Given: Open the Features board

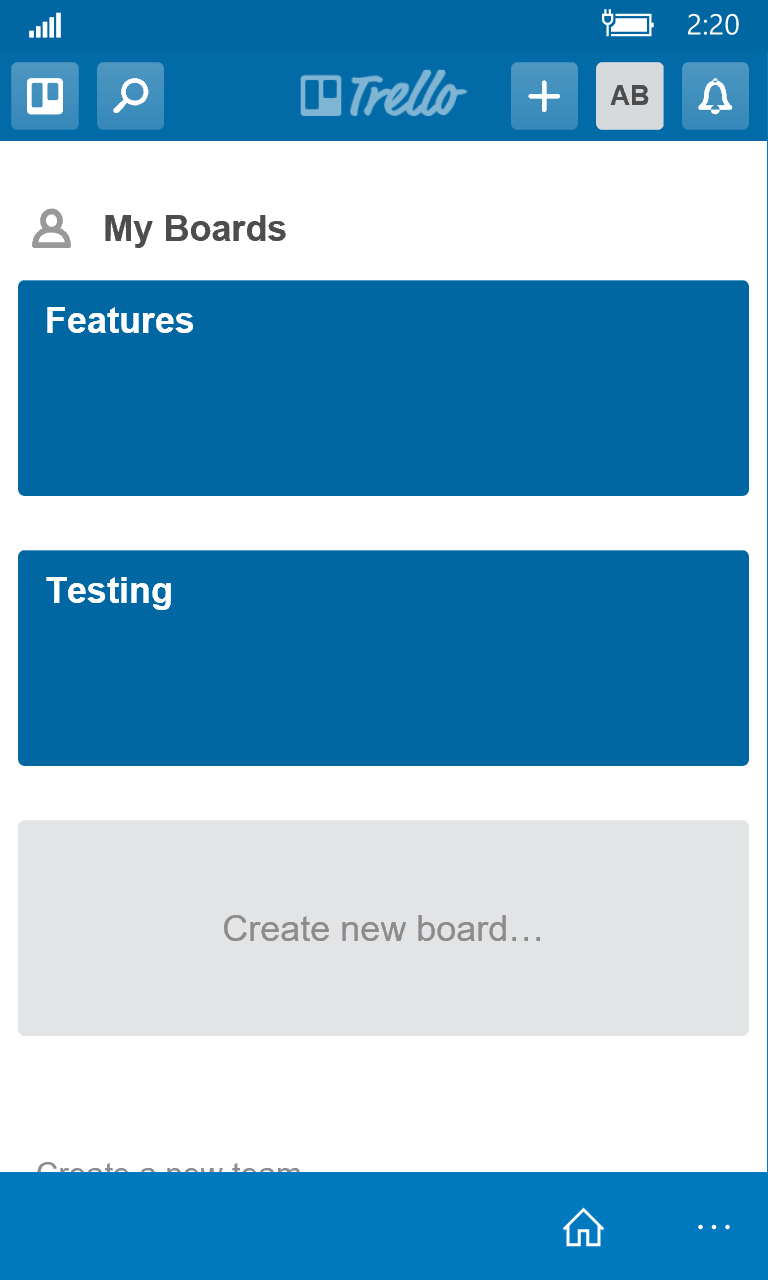Looking at the screenshot, I should (x=383, y=388).
